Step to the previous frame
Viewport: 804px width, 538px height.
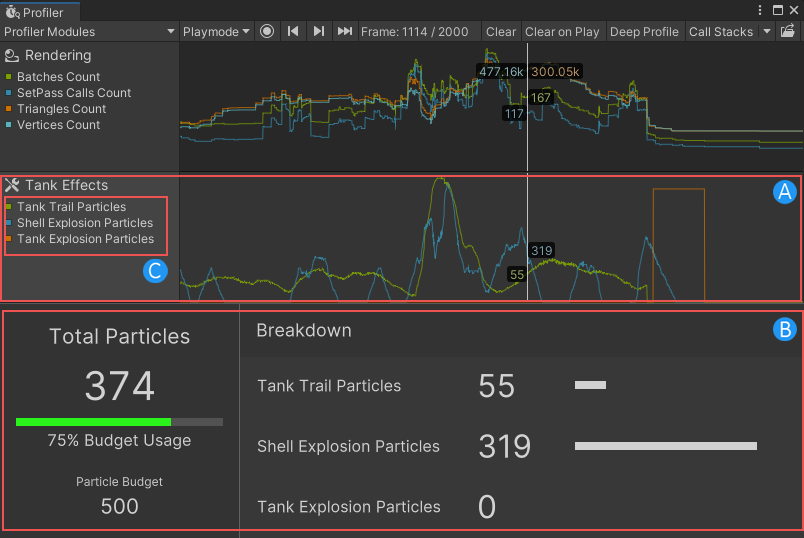point(293,32)
